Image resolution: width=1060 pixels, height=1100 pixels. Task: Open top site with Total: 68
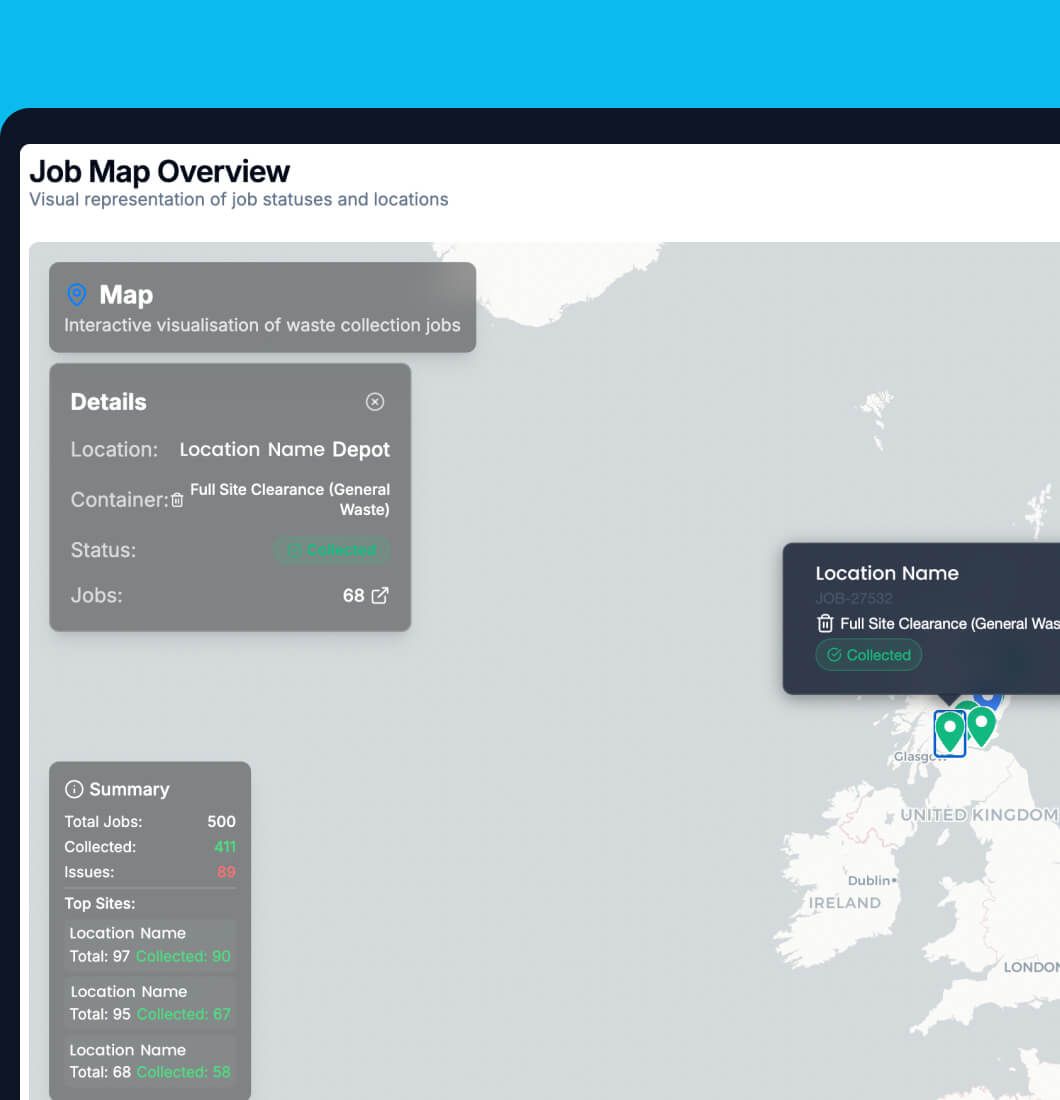tap(149, 1061)
